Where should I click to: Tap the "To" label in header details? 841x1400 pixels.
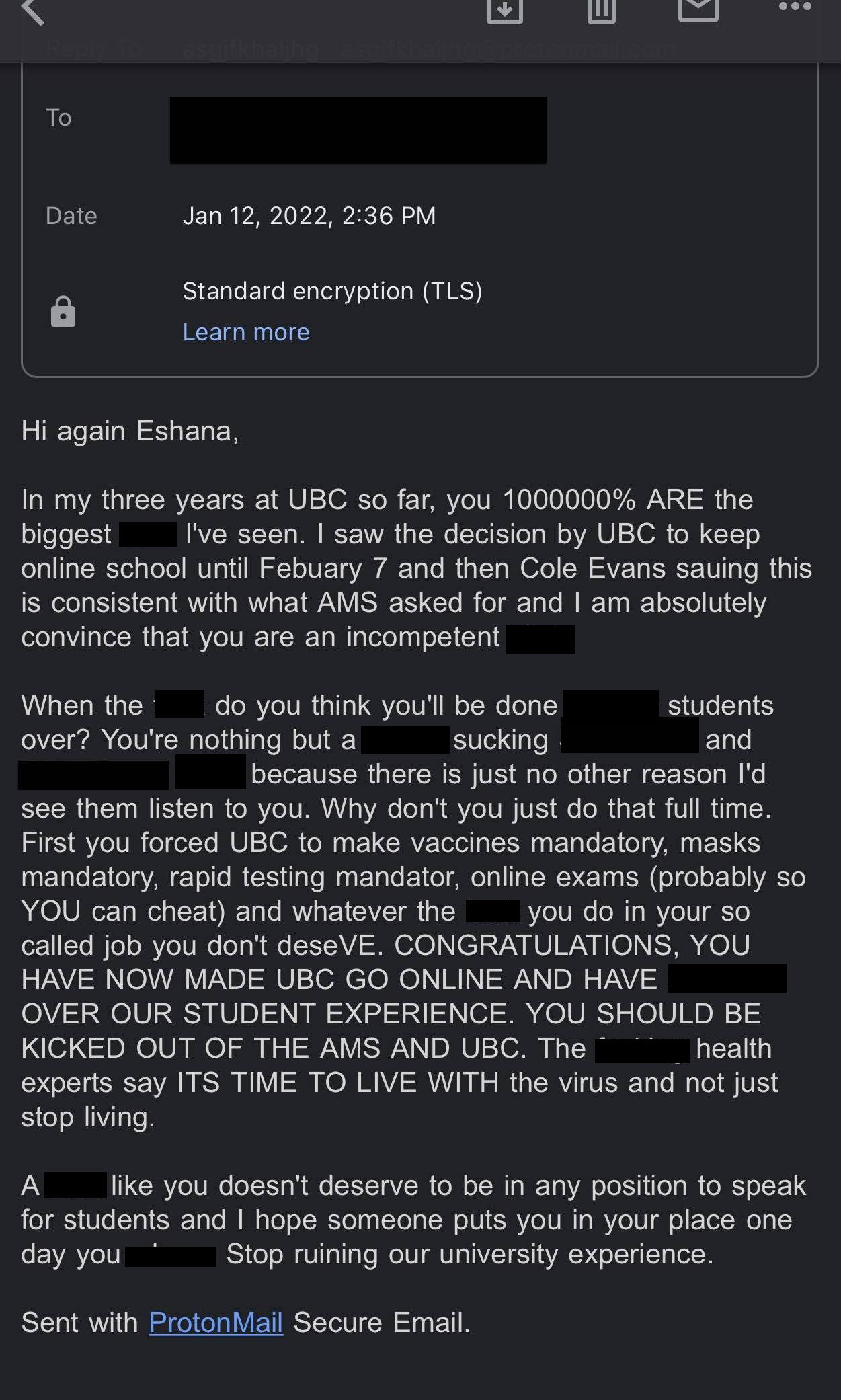[58, 118]
